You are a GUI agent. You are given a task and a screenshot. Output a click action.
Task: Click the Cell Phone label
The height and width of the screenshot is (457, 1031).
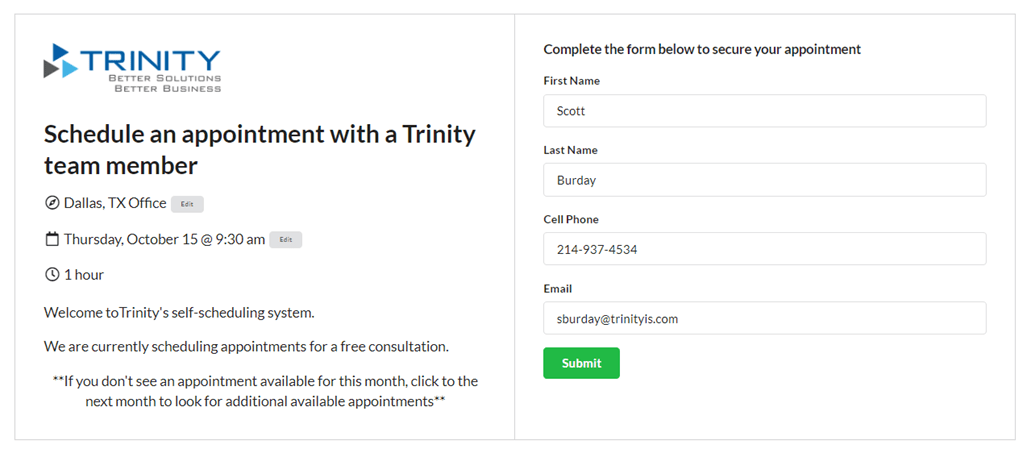[x=571, y=219]
